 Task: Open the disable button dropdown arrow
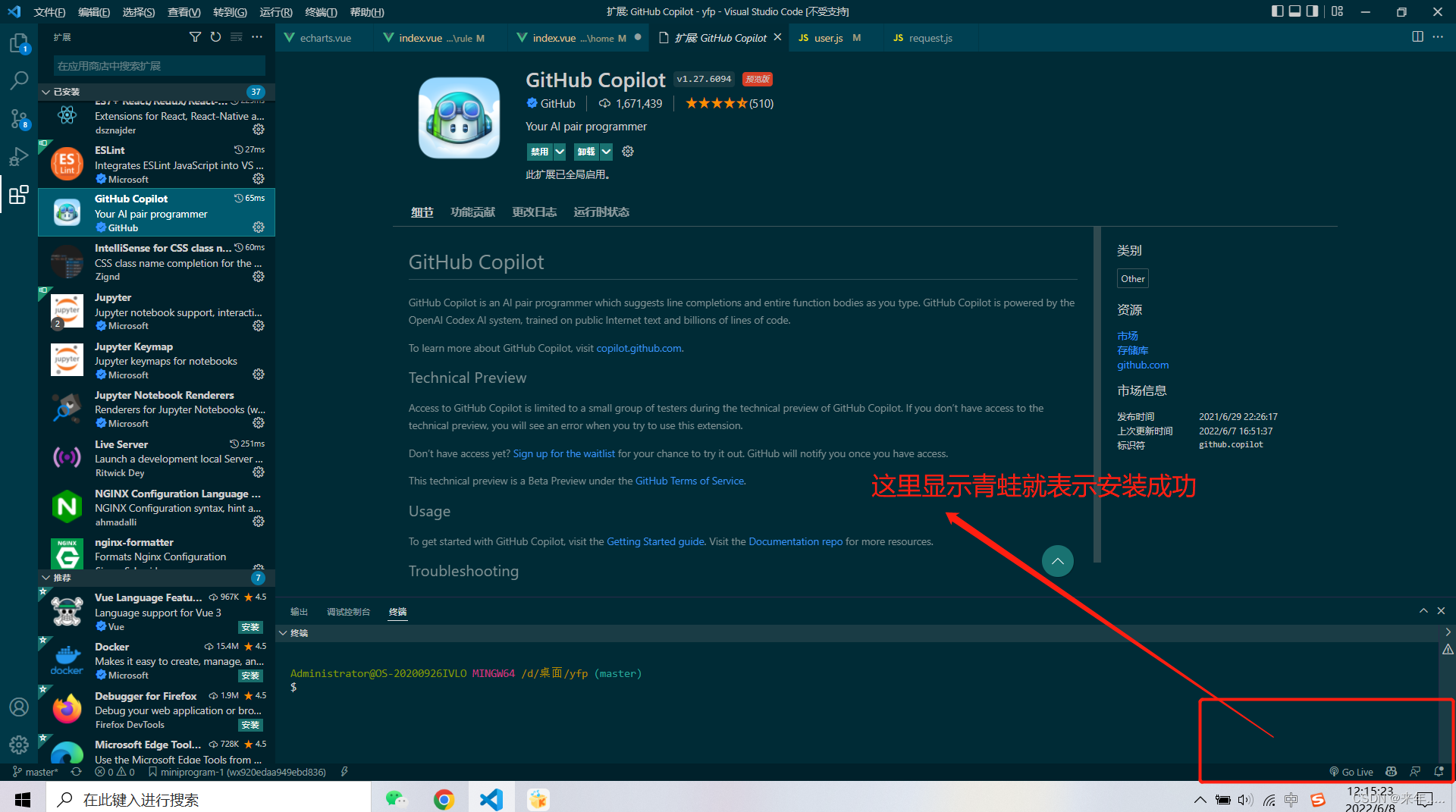pos(560,152)
